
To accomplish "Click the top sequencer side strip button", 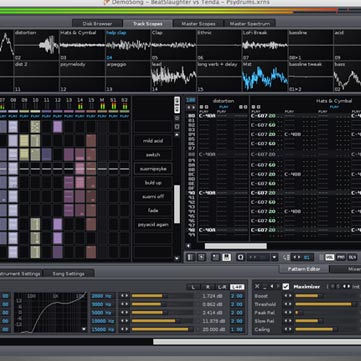I will click(177, 100).
